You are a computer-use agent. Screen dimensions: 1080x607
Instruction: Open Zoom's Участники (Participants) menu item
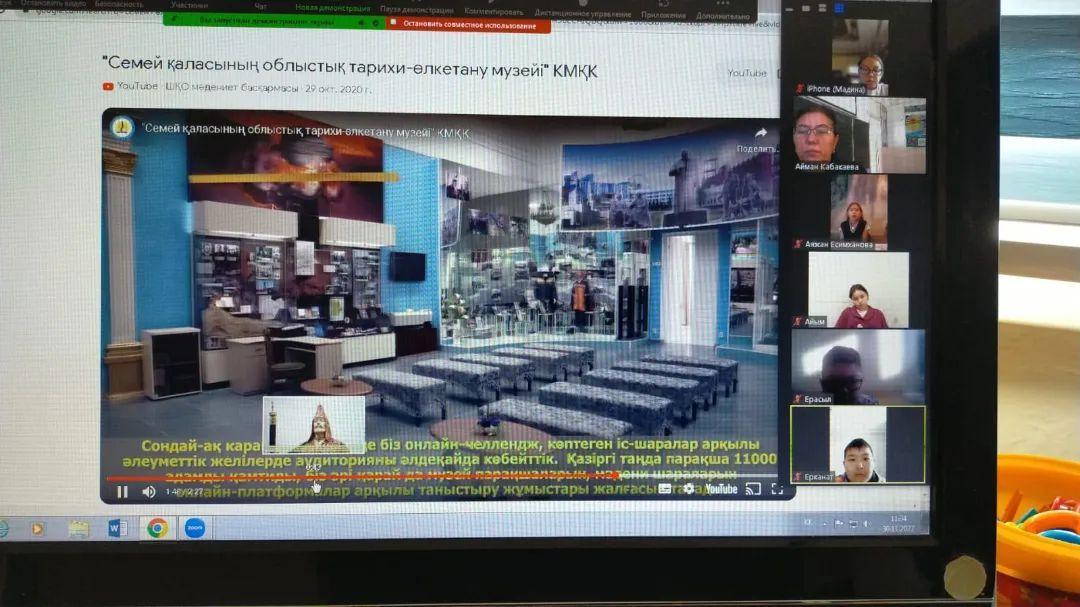(x=189, y=6)
